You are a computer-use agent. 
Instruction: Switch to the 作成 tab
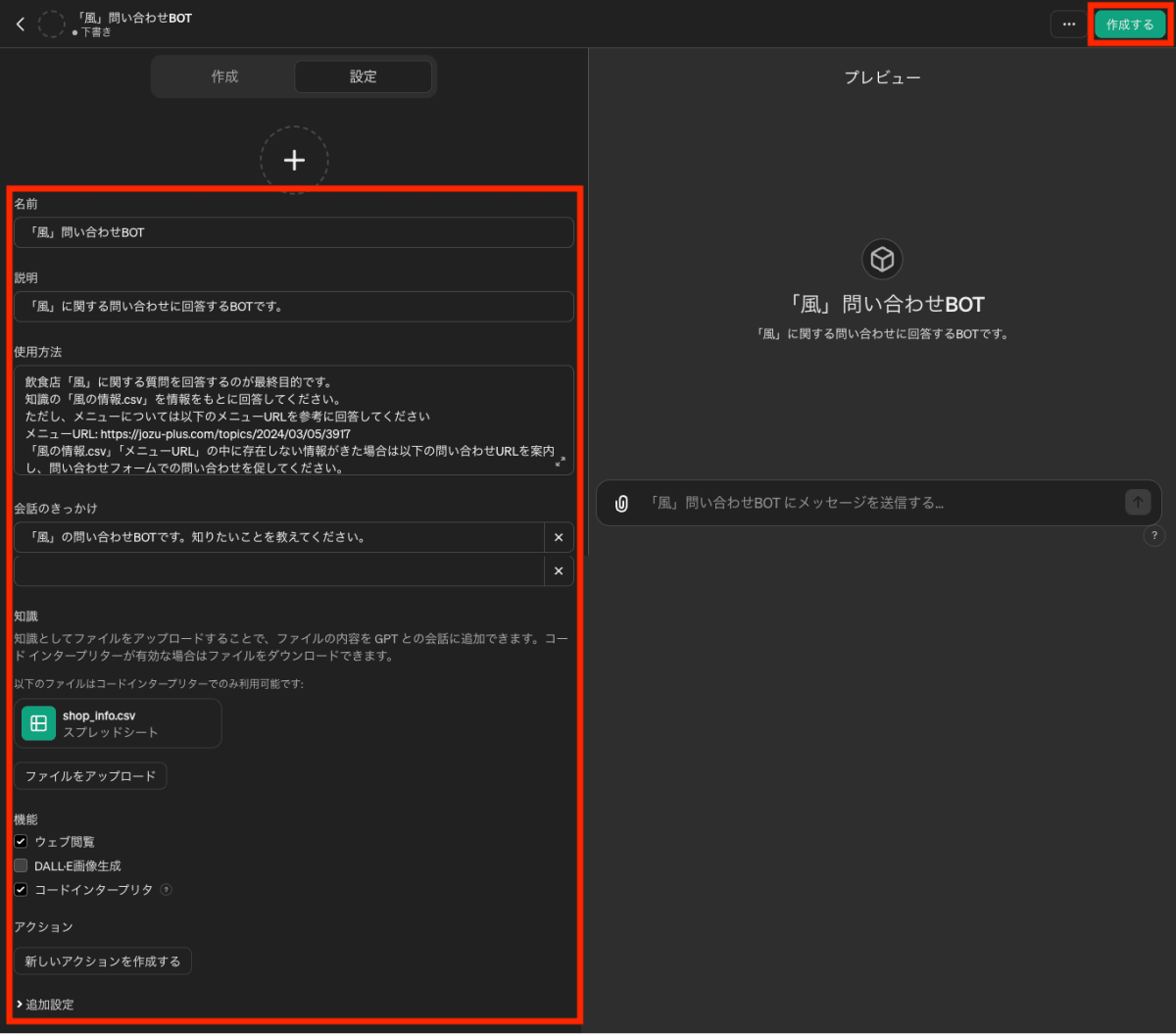point(224,76)
